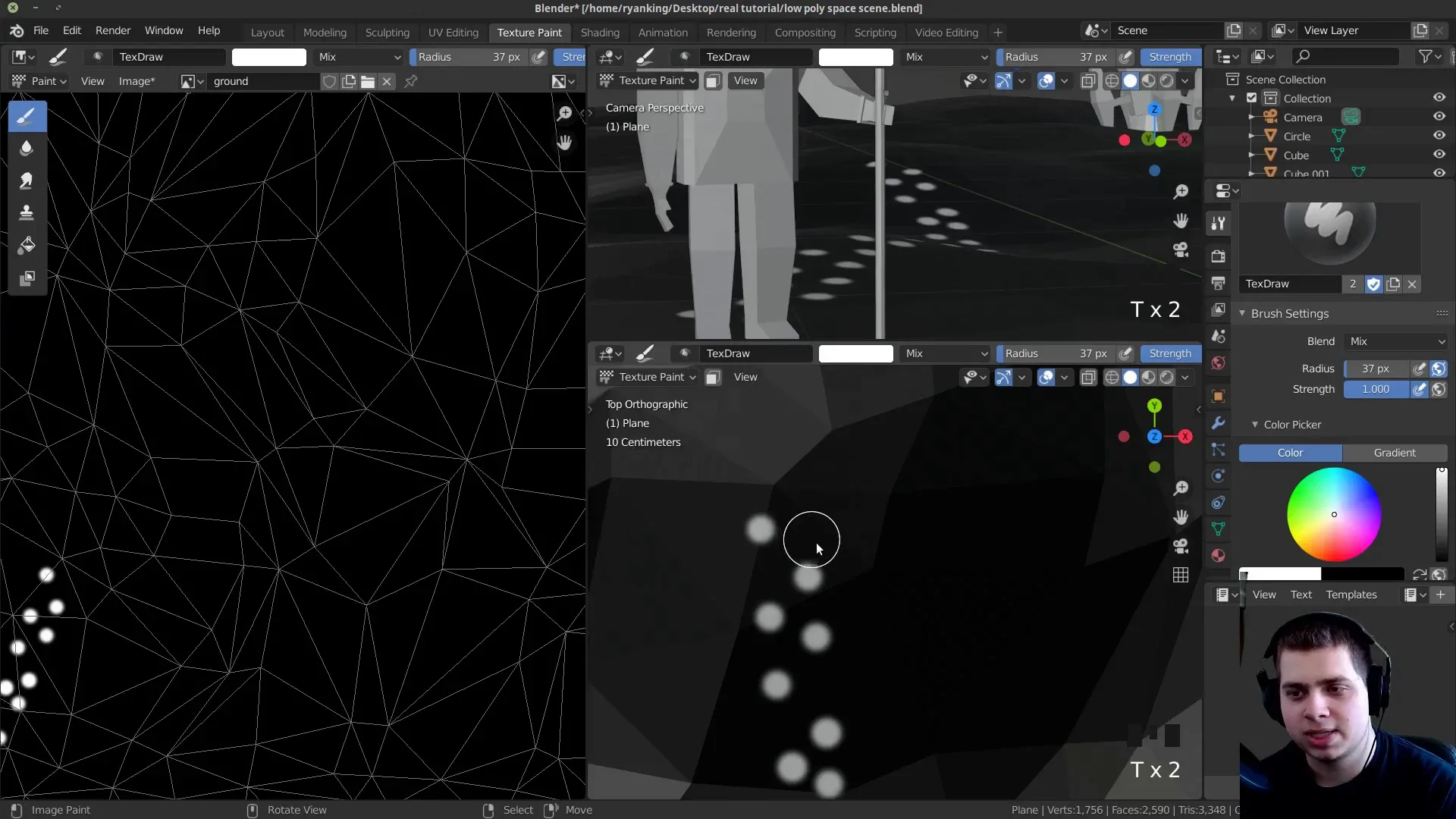This screenshot has height=819, width=1456.
Task: Select the Soften brush tool
Action: (x=27, y=149)
